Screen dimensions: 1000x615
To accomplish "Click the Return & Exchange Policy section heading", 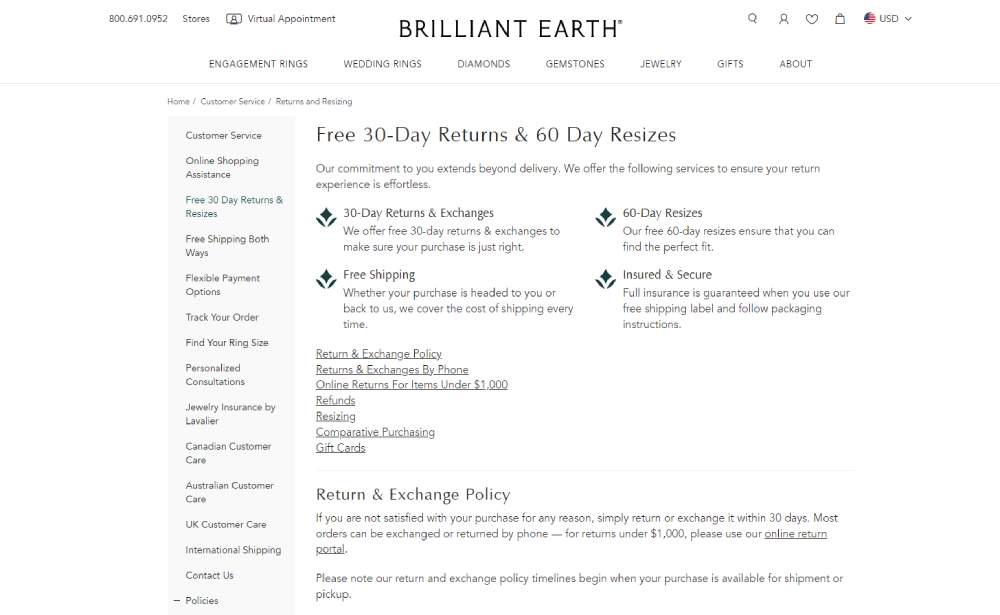I will (413, 494).
